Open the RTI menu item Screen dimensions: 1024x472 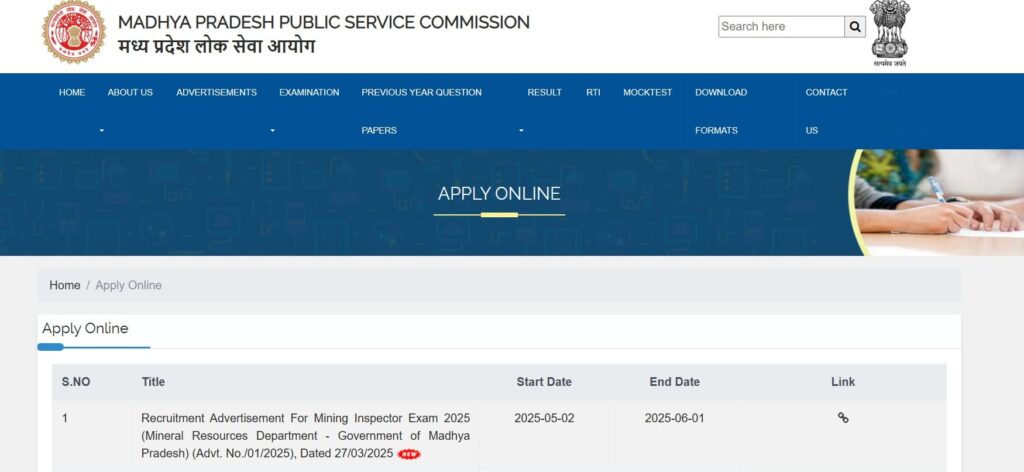click(x=593, y=93)
